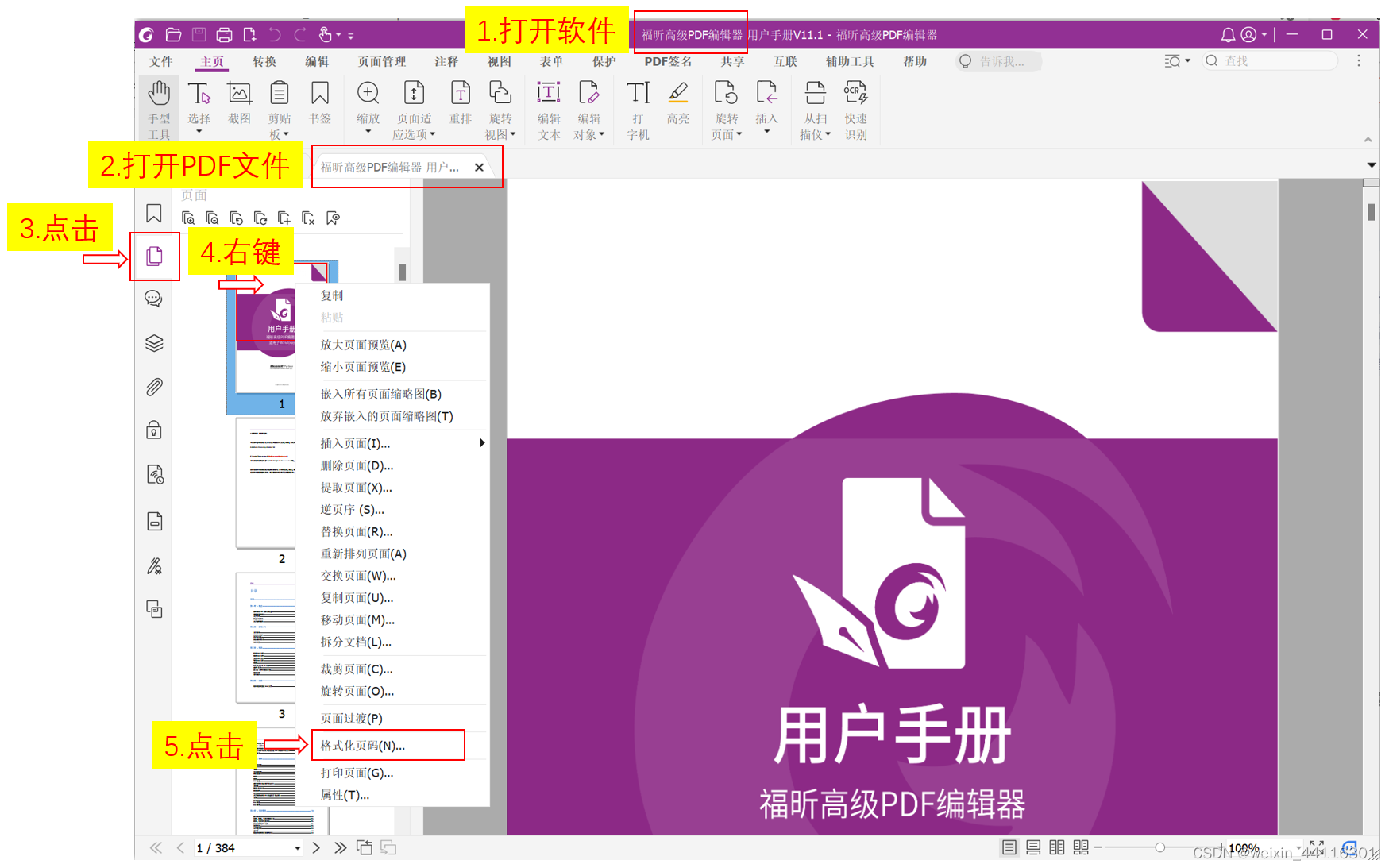Open the Bookmarks panel in left sidebar
Image resolution: width=1389 pixels, height=868 pixels.
[154, 214]
